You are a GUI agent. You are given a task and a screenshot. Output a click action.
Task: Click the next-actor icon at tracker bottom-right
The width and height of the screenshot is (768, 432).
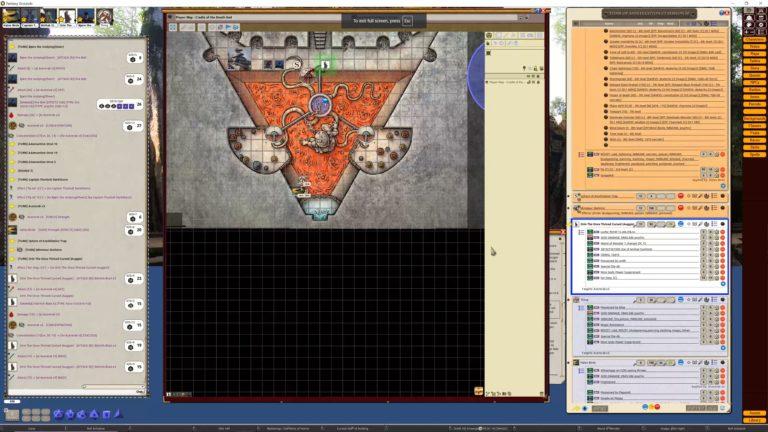(x=722, y=408)
